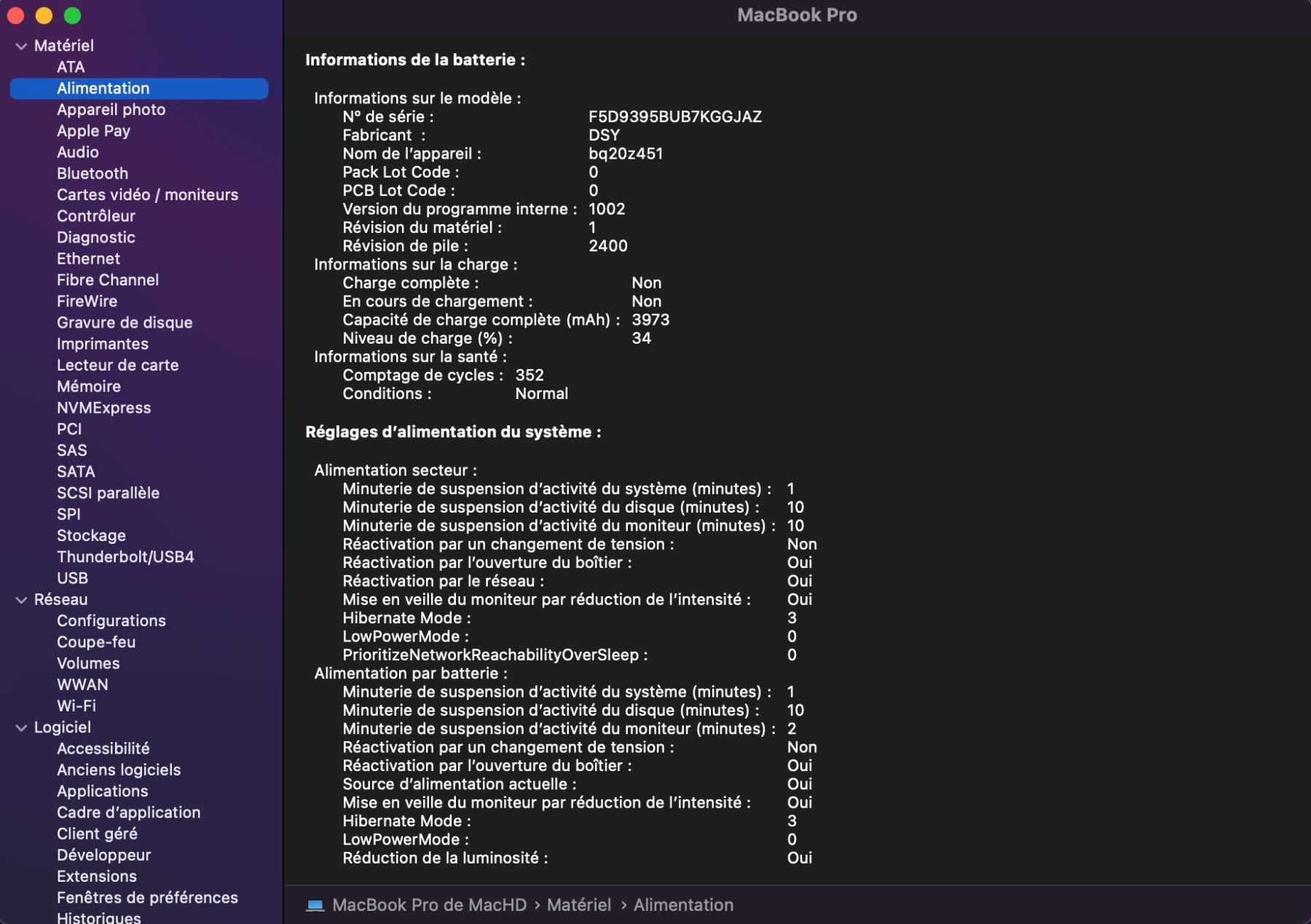Select Développeur software entry
This screenshot has height=924, width=1311.
104,855
